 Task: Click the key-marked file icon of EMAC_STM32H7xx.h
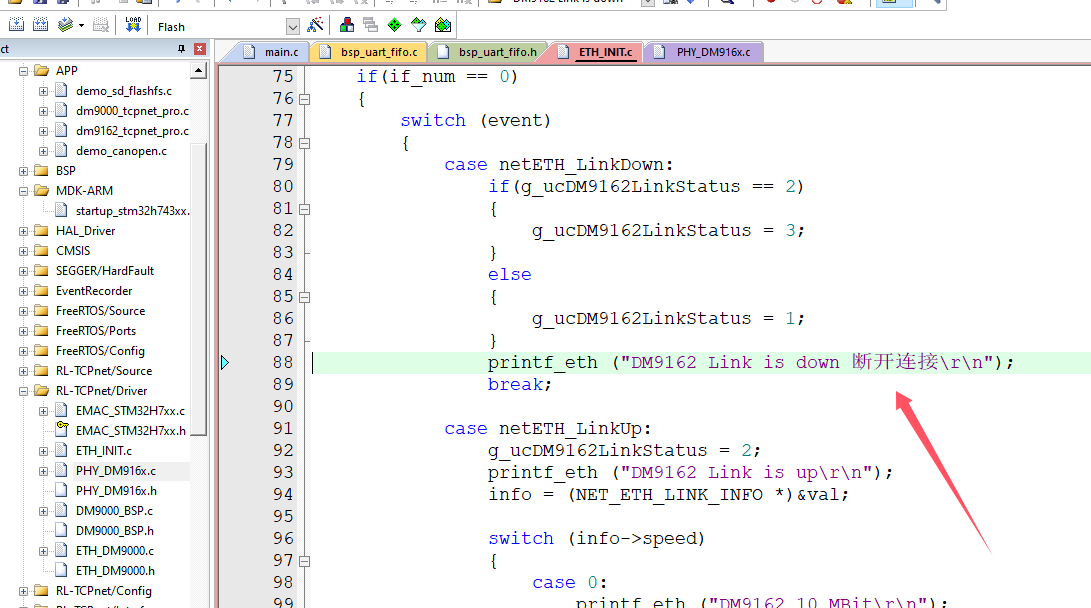point(61,429)
